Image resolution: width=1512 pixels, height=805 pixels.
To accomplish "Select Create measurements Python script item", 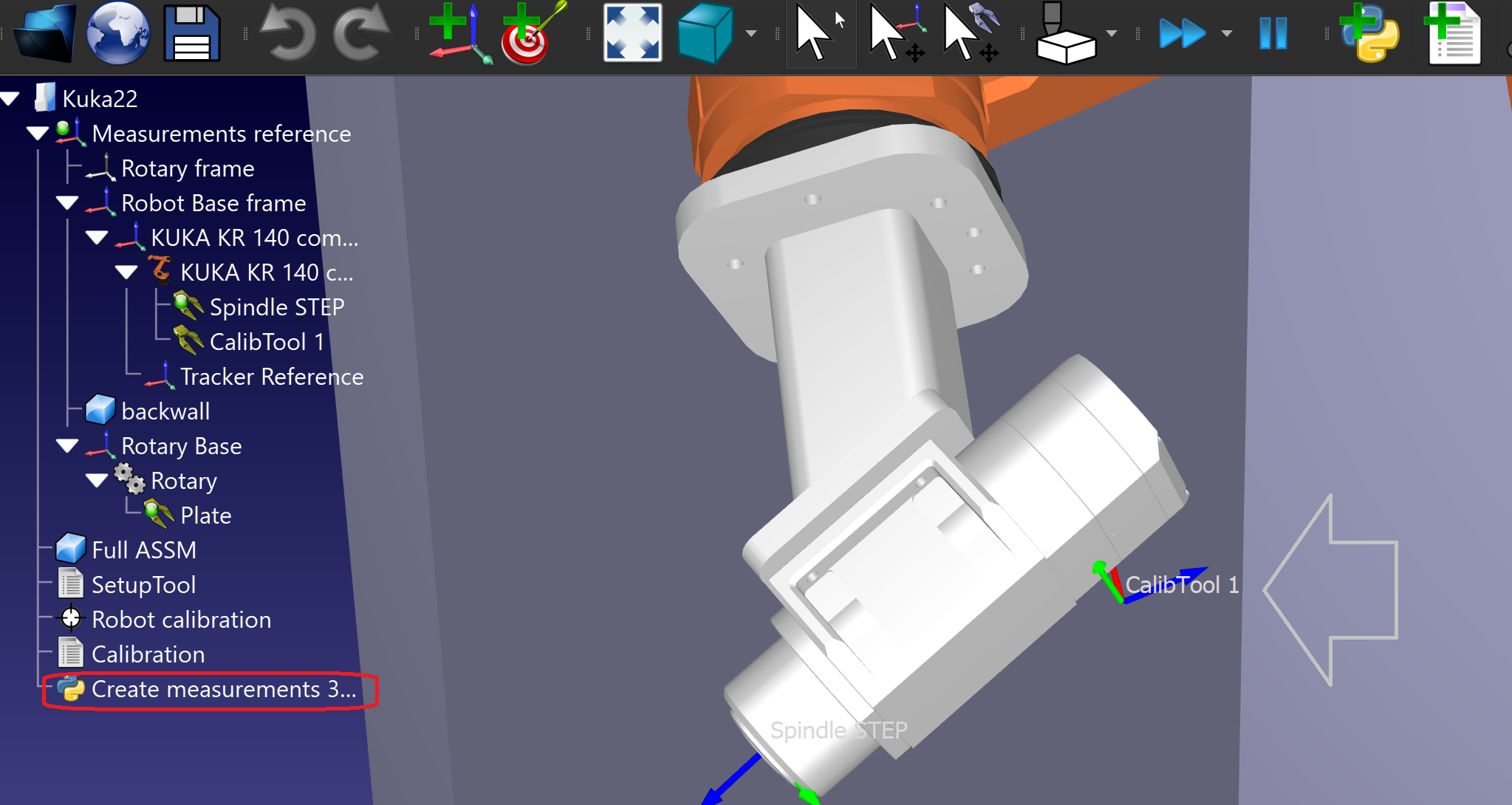I will pyautogui.click(x=223, y=689).
